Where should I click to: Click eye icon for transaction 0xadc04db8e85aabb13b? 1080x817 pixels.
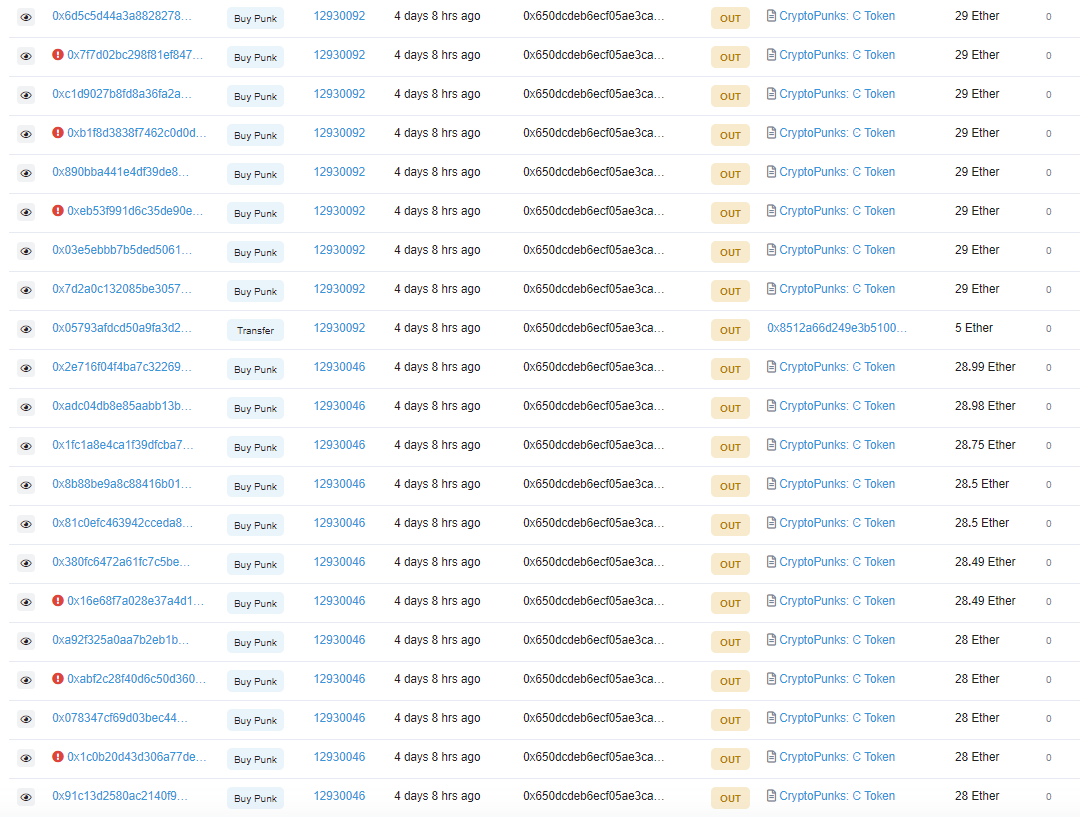[x=26, y=407]
